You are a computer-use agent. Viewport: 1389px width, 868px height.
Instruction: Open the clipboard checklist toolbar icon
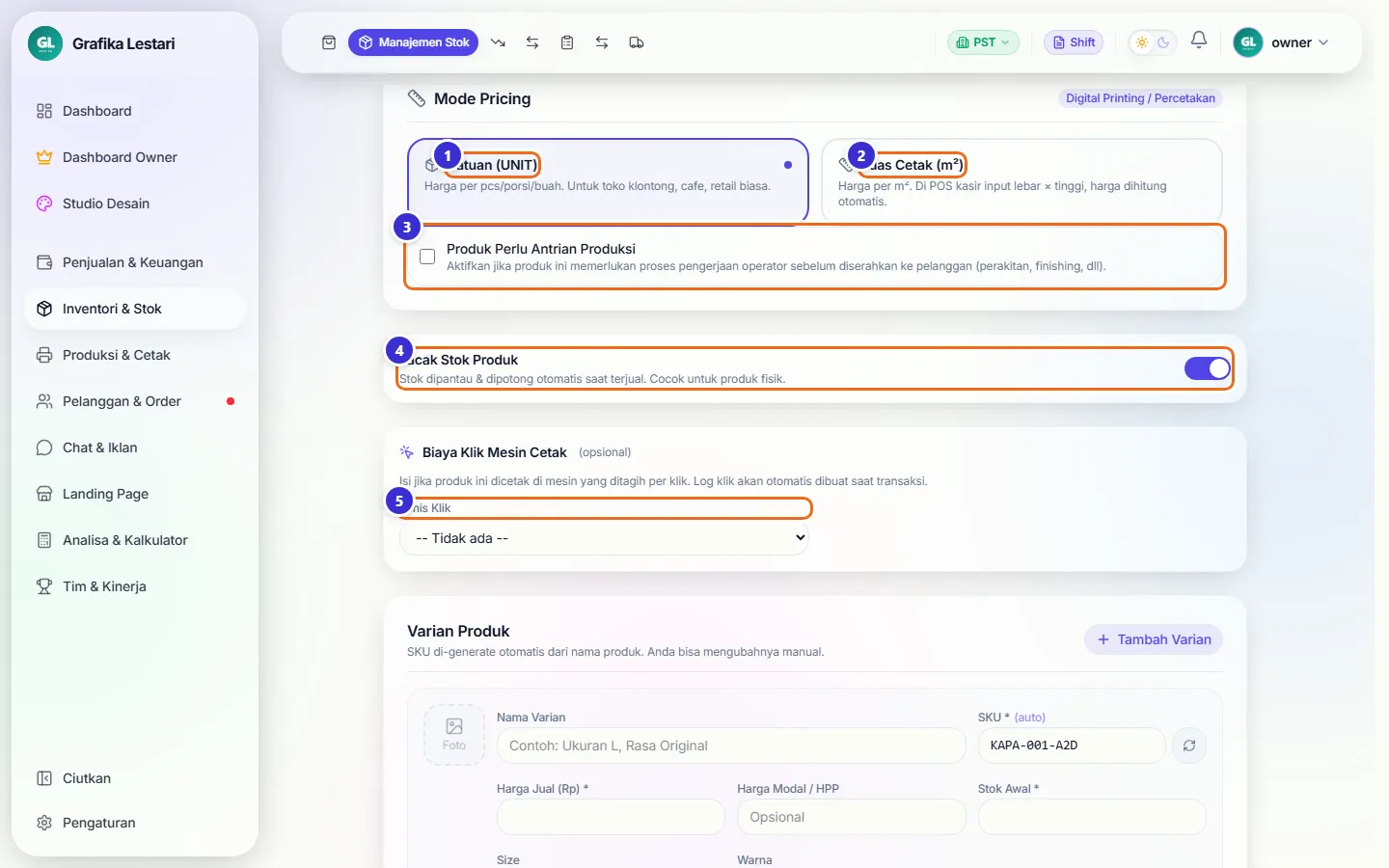pos(567,42)
